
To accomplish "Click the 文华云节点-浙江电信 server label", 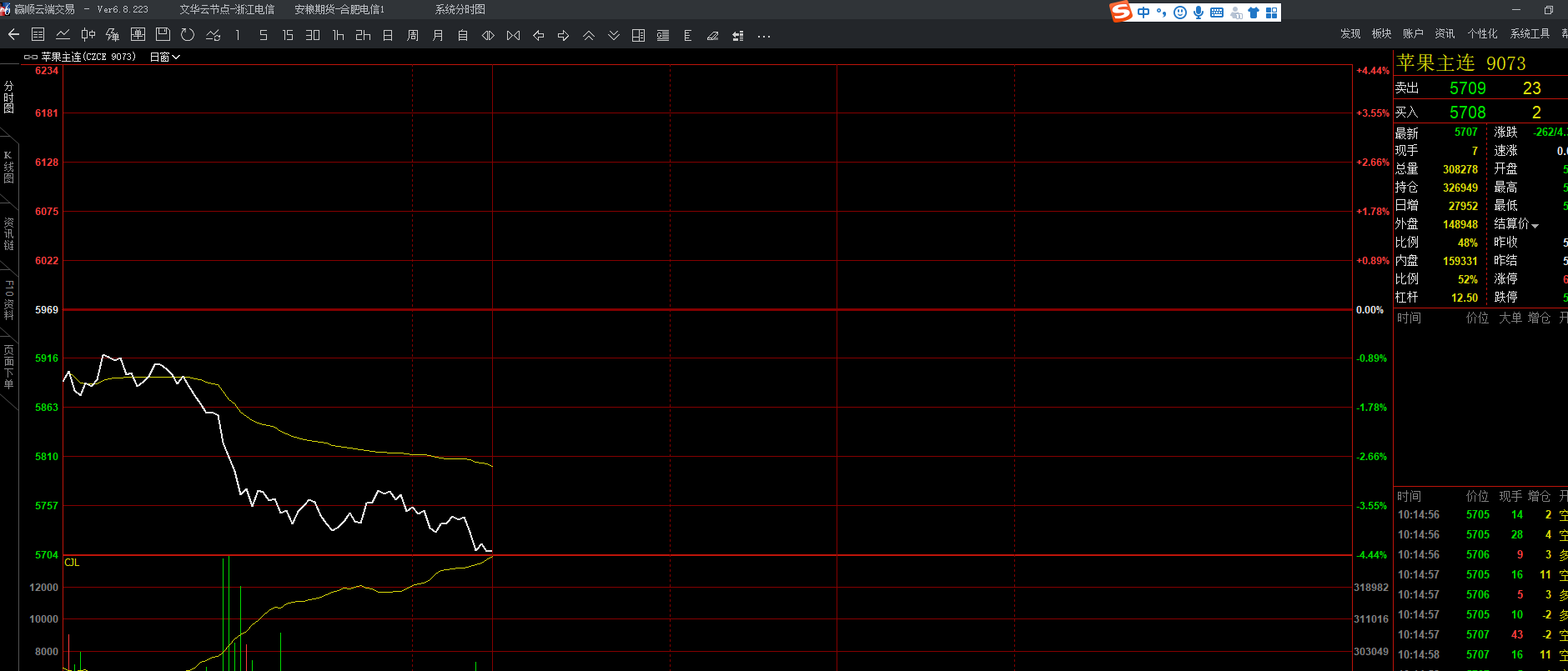I will click(227, 9).
